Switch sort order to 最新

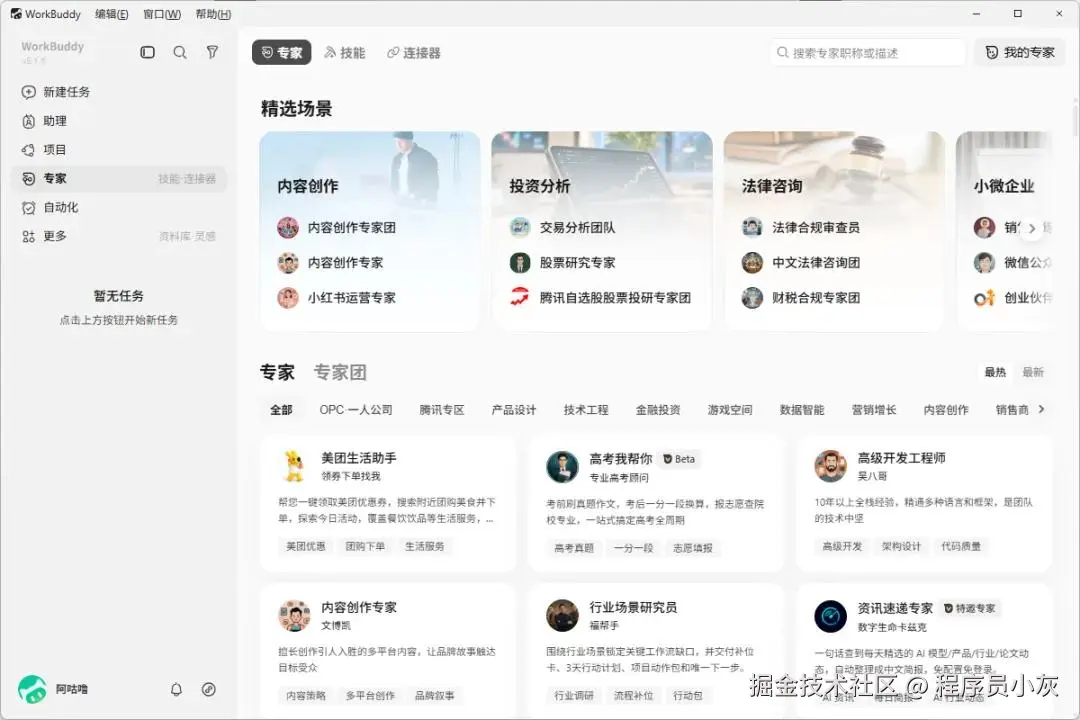point(1032,372)
